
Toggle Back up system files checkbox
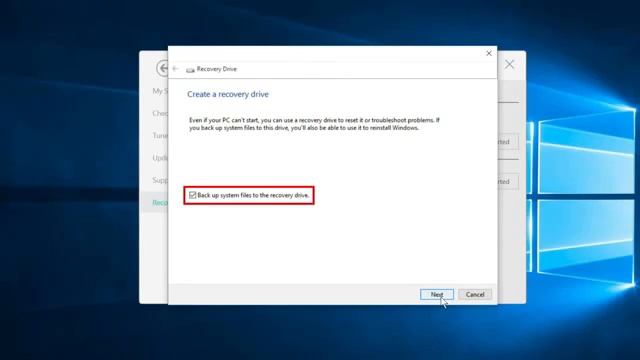[x=193, y=196]
